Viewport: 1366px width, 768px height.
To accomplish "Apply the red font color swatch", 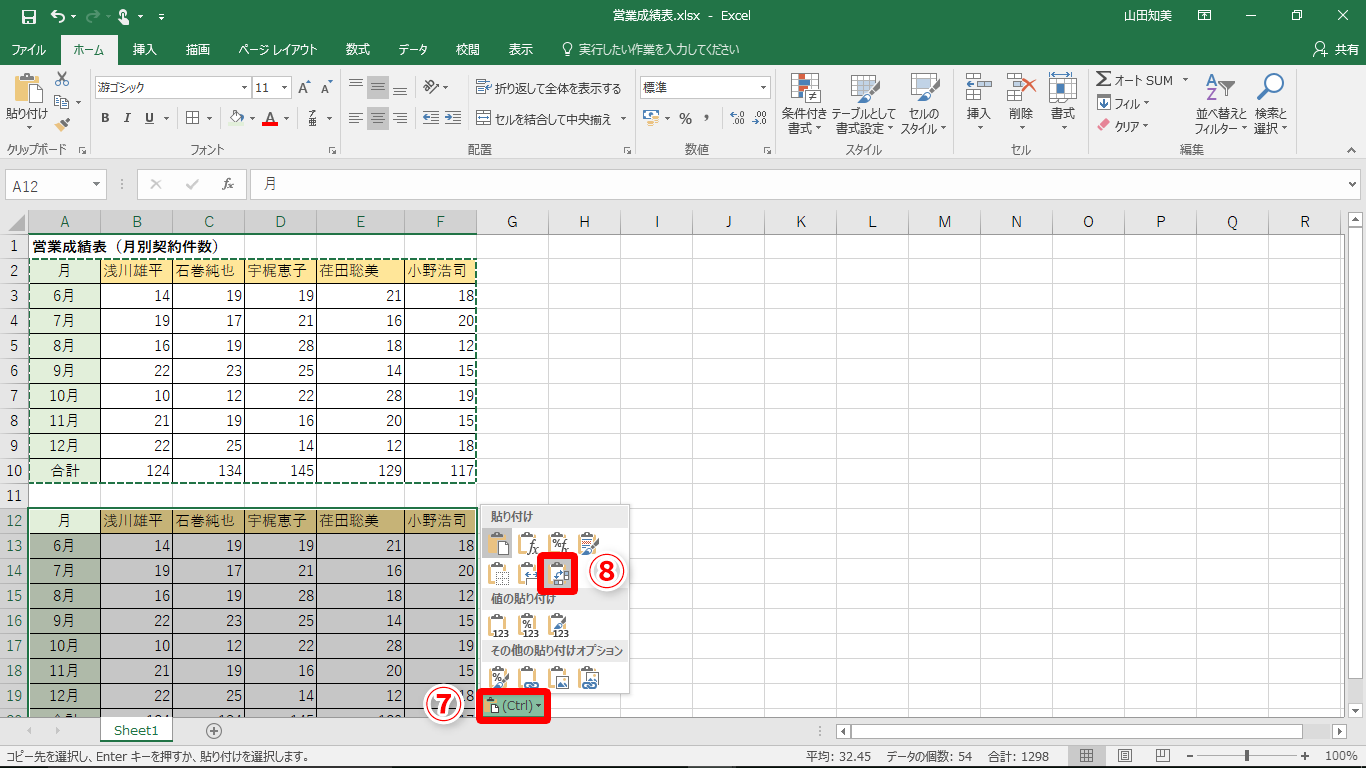I will 269,118.
